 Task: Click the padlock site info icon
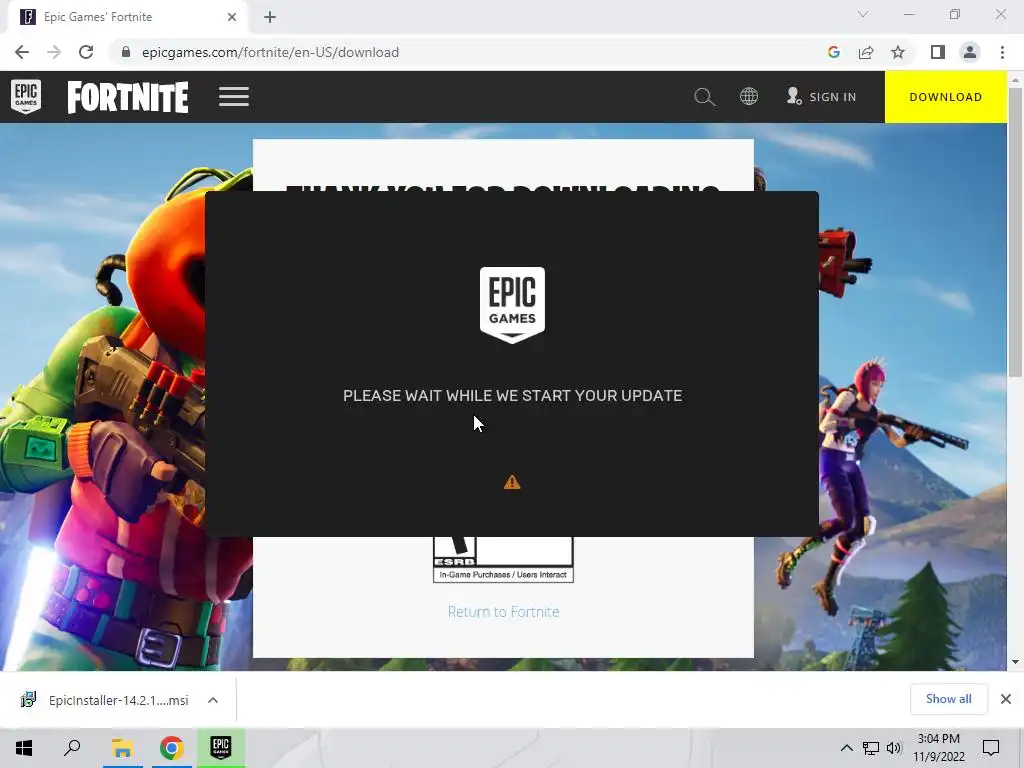(x=126, y=52)
